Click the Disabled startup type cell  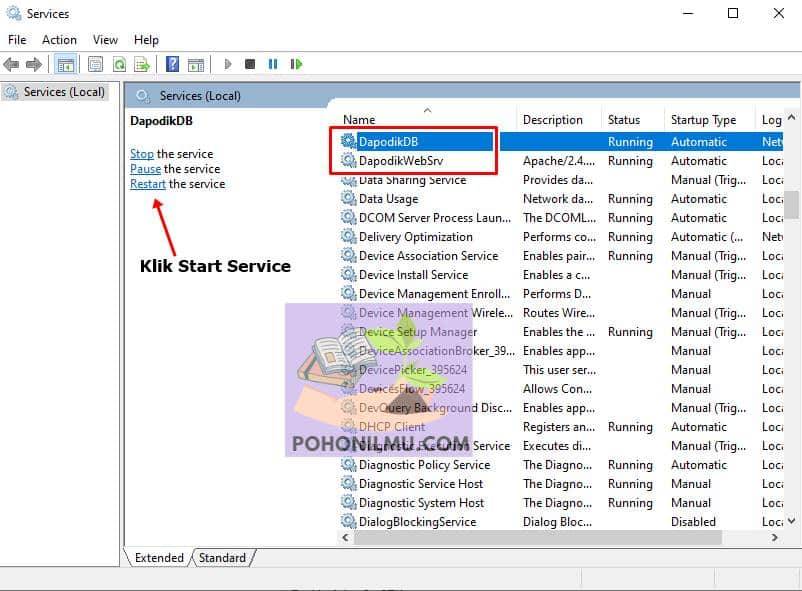coord(693,521)
